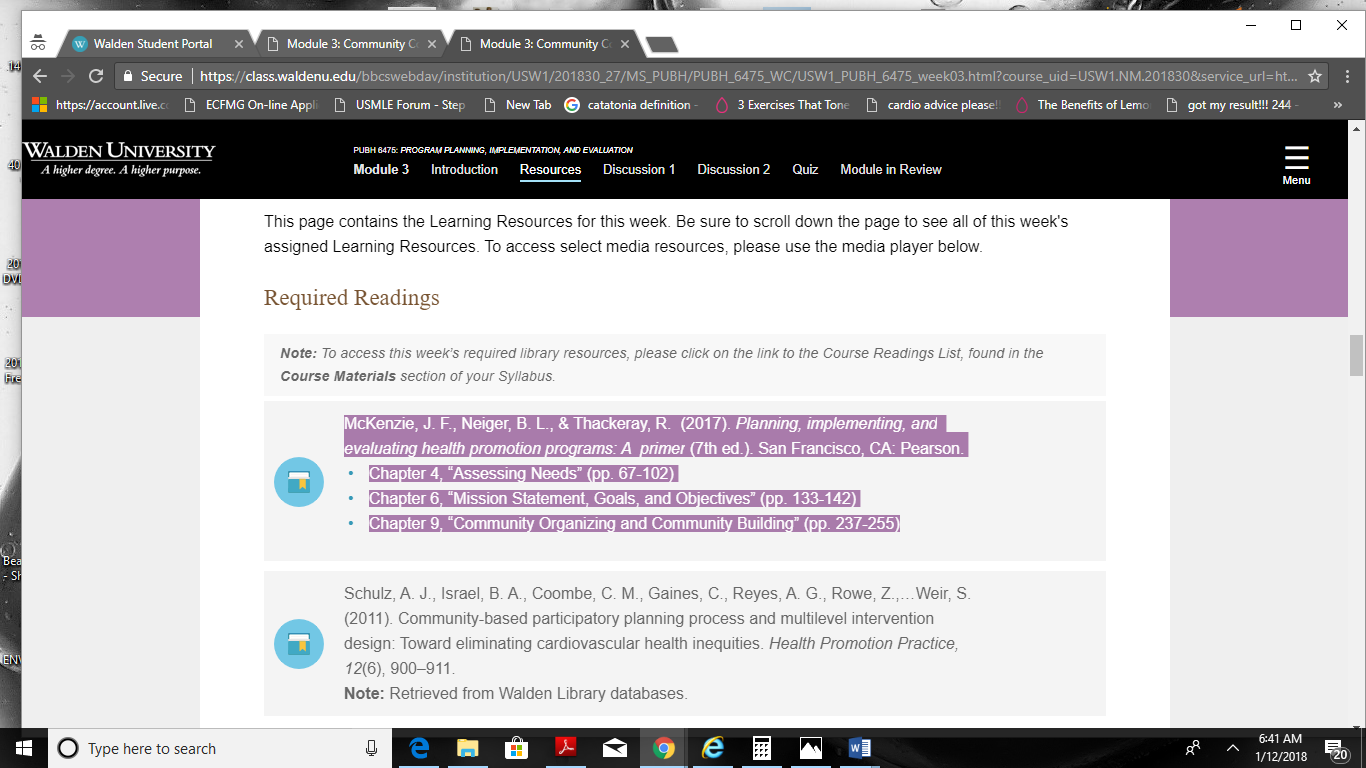Click the Health Promotion Practice journal title
Viewport: 1366px width, 768px height.
864,643
